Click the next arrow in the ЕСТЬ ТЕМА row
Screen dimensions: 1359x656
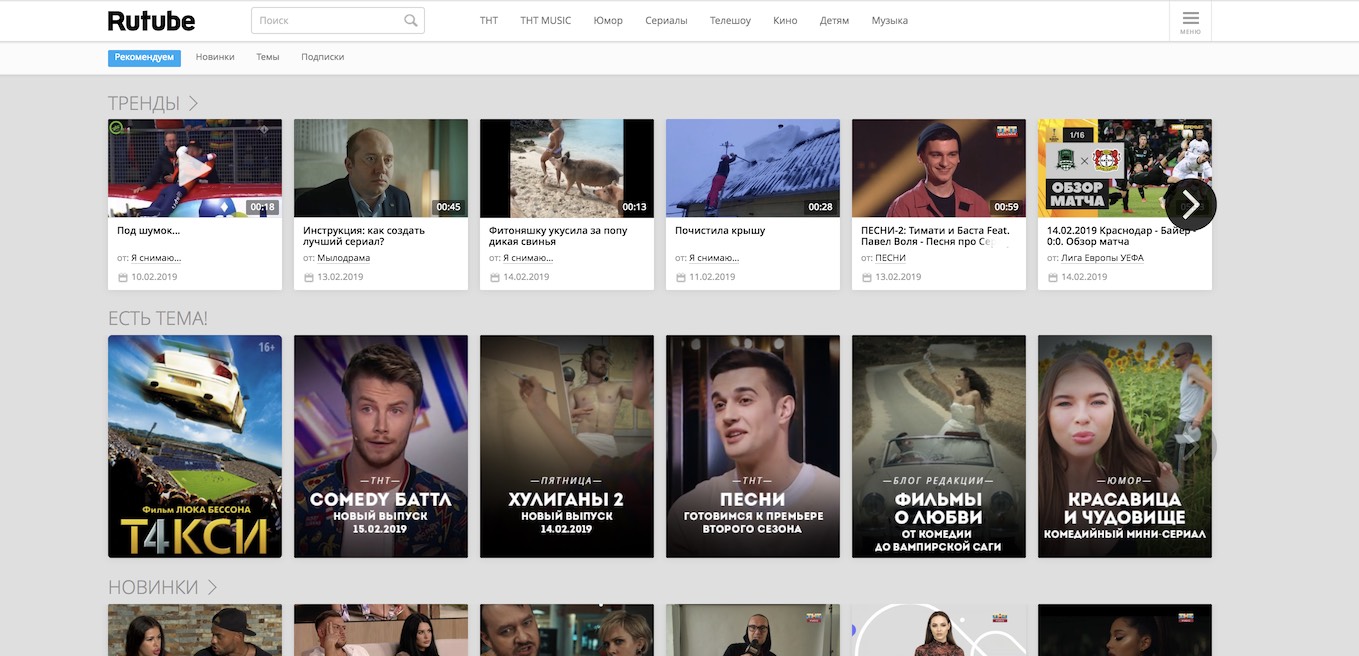click(1196, 445)
